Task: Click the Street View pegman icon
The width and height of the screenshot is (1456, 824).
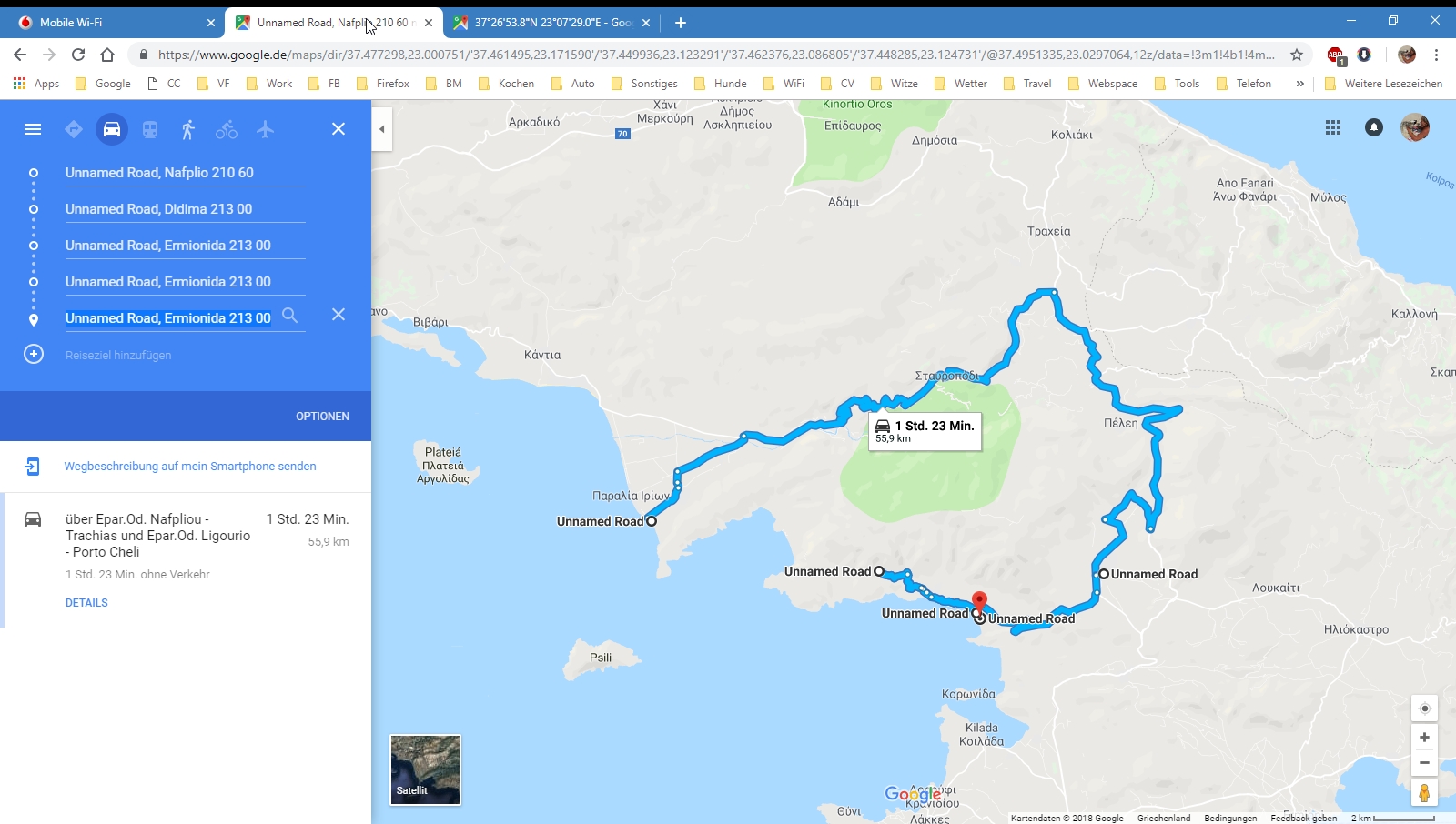Action: (x=1424, y=792)
